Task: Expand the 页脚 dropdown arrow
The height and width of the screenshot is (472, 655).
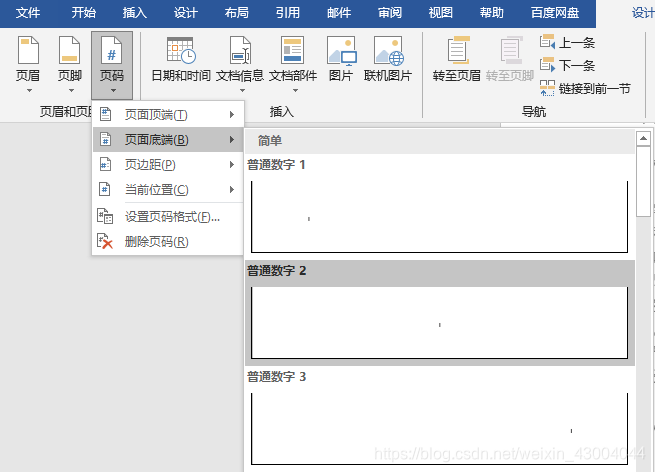Action: point(71,90)
